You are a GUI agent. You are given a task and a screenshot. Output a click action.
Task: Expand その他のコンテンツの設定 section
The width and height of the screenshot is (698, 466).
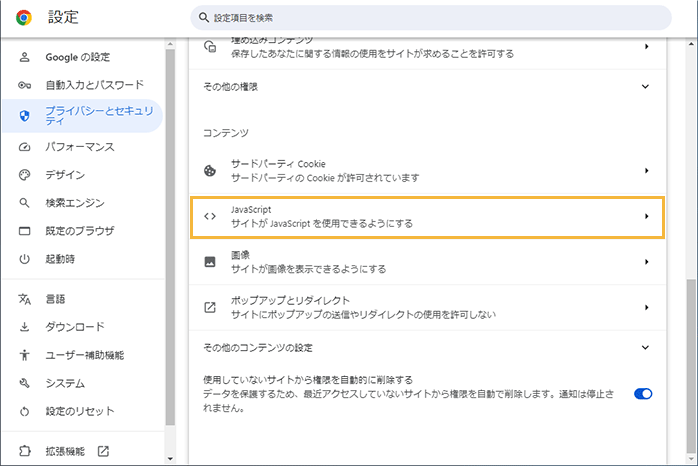pyautogui.click(x=645, y=347)
